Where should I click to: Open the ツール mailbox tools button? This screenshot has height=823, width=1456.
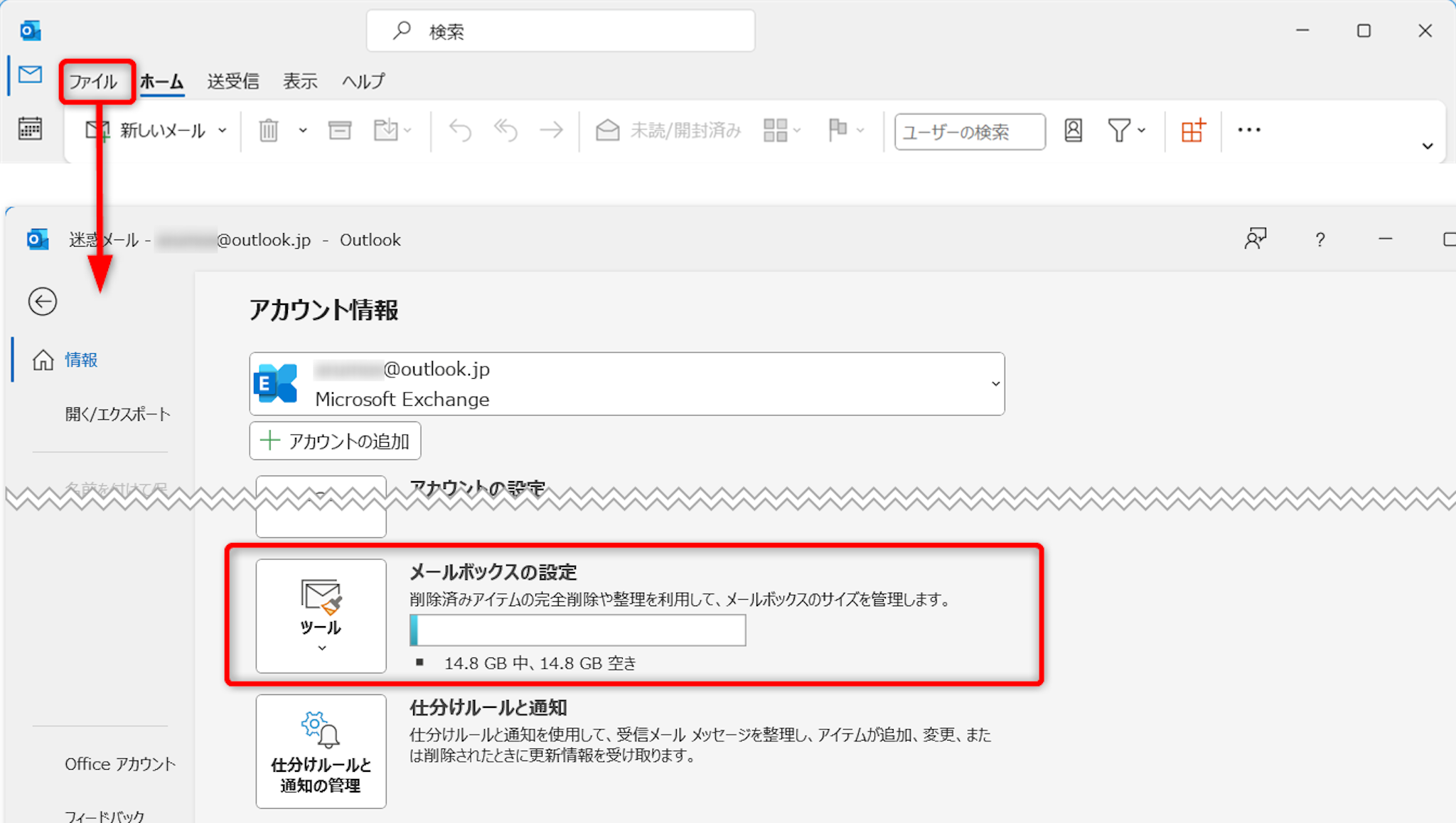[321, 615]
